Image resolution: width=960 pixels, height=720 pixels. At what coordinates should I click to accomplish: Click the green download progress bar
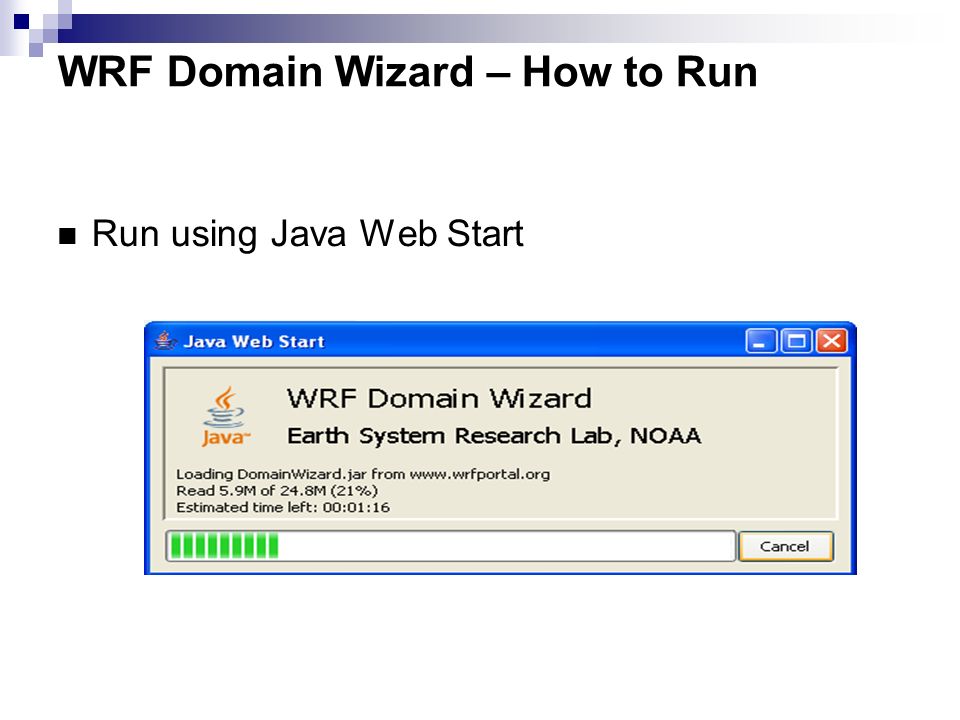pyautogui.click(x=451, y=546)
